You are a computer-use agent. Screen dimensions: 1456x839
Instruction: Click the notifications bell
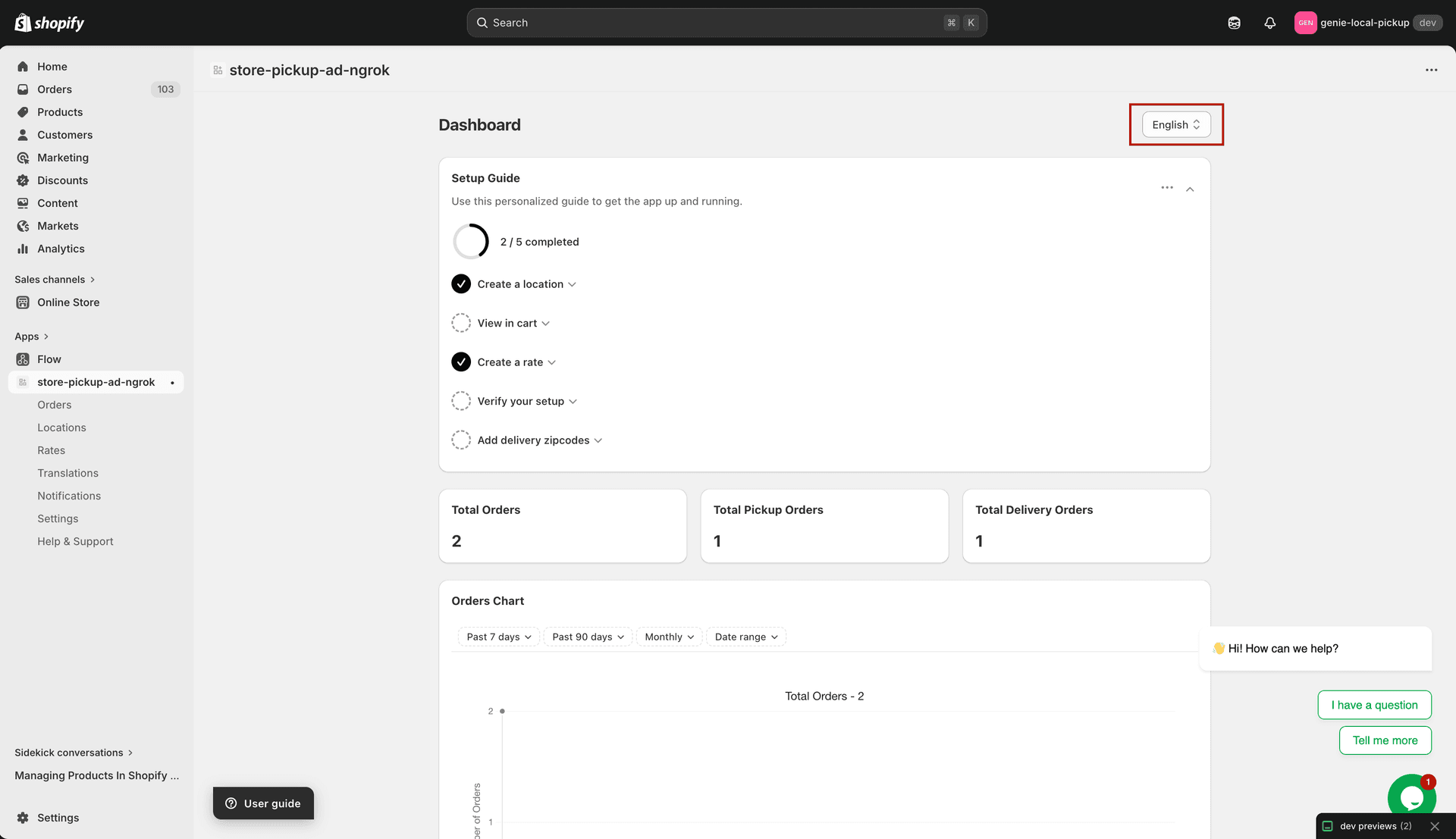1270,23
